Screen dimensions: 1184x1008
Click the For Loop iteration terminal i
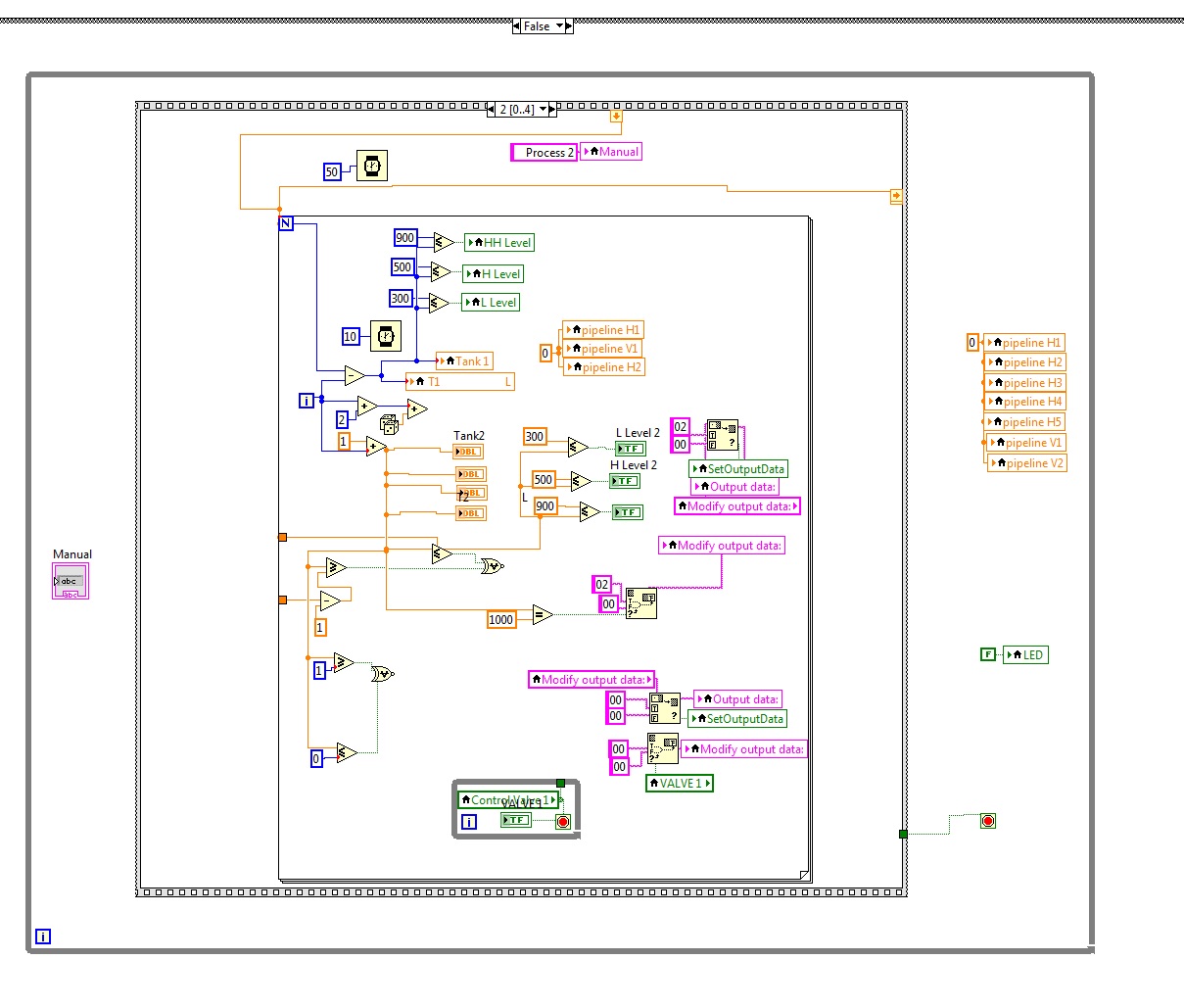point(307,400)
